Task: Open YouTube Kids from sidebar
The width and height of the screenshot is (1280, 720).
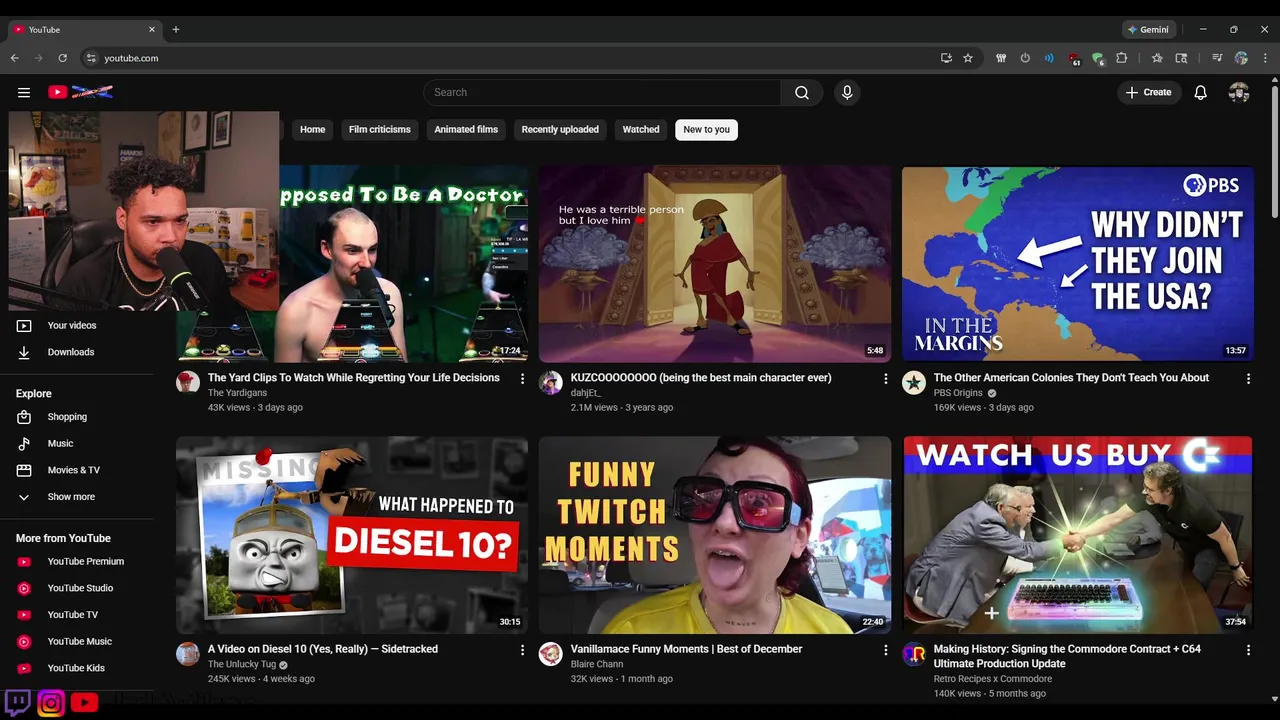Action: (77, 668)
